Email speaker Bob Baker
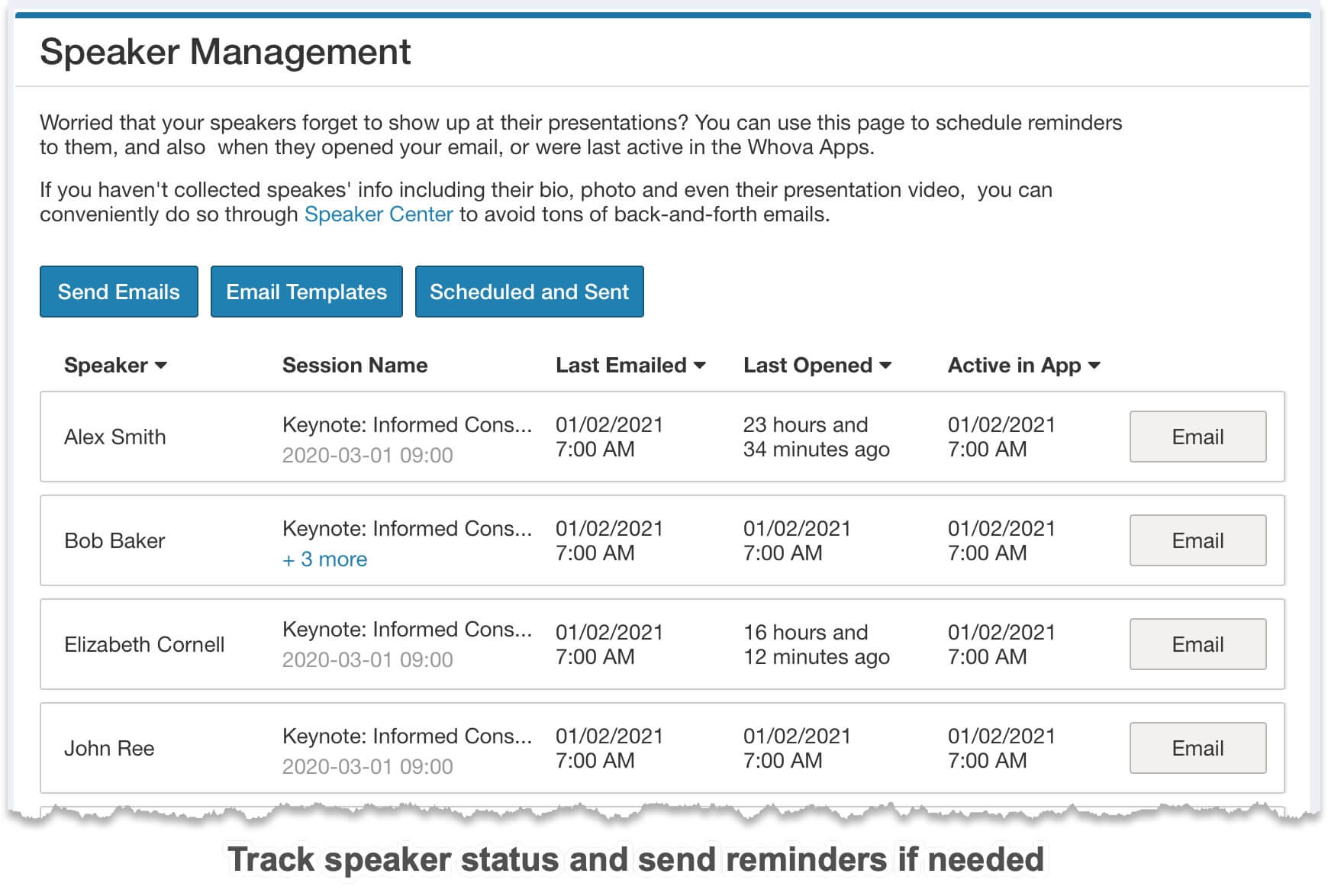The width and height of the screenshot is (1328, 896). (x=1197, y=540)
